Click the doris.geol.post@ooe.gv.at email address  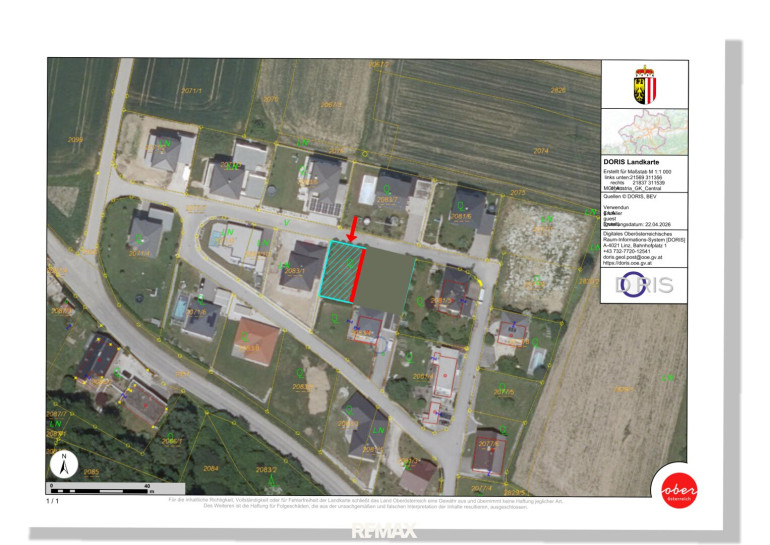coord(642,257)
